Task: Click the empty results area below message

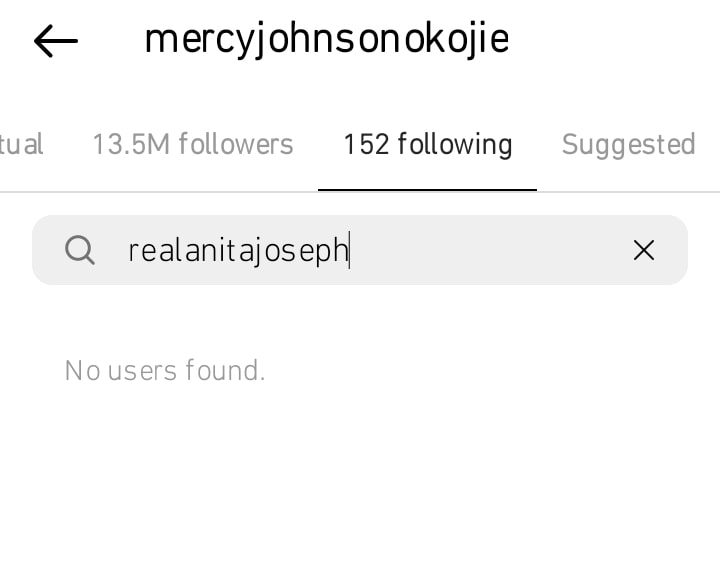Action: (x=360, y=473)
